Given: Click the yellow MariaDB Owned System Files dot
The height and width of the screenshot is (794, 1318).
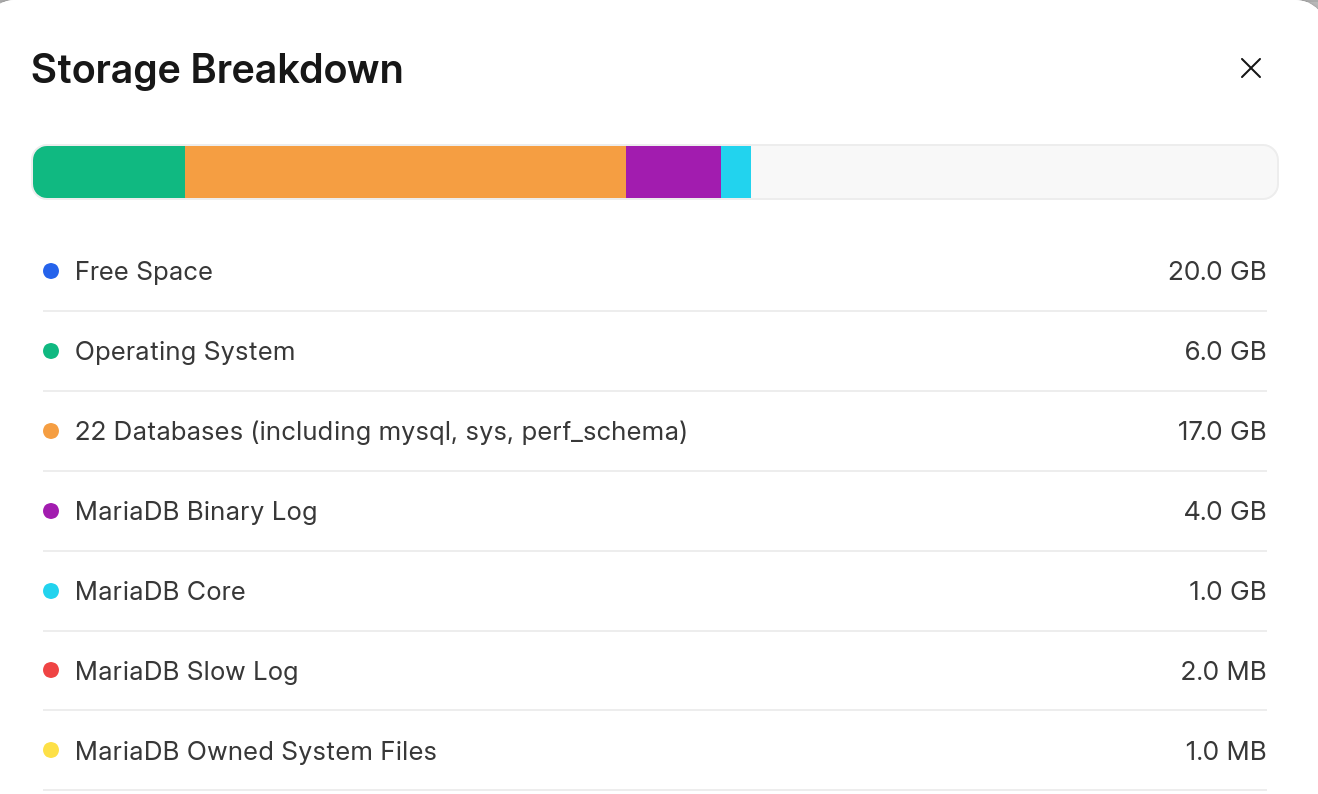Looking at the screenshot, I should point(51,751).
